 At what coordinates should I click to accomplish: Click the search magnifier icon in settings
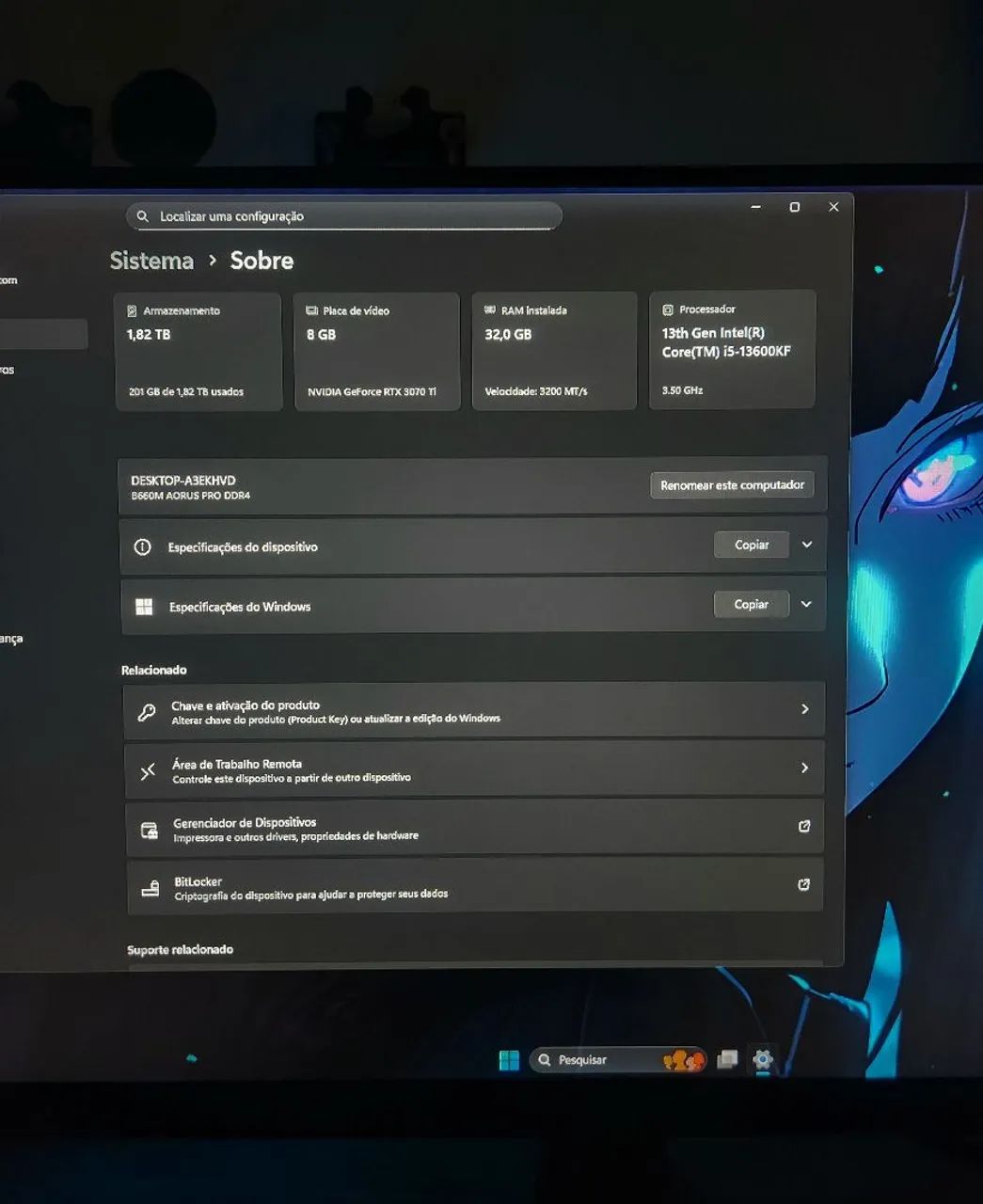click(143, 216)
